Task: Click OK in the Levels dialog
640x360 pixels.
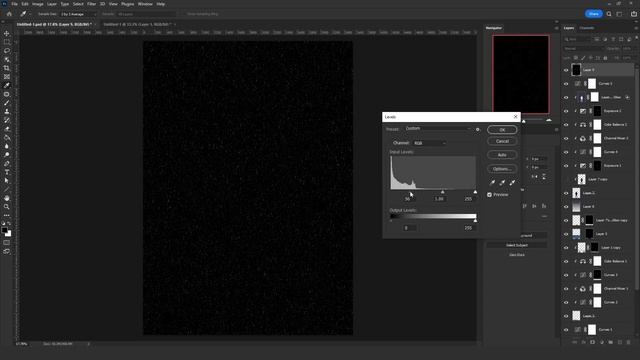Action: 502,130
